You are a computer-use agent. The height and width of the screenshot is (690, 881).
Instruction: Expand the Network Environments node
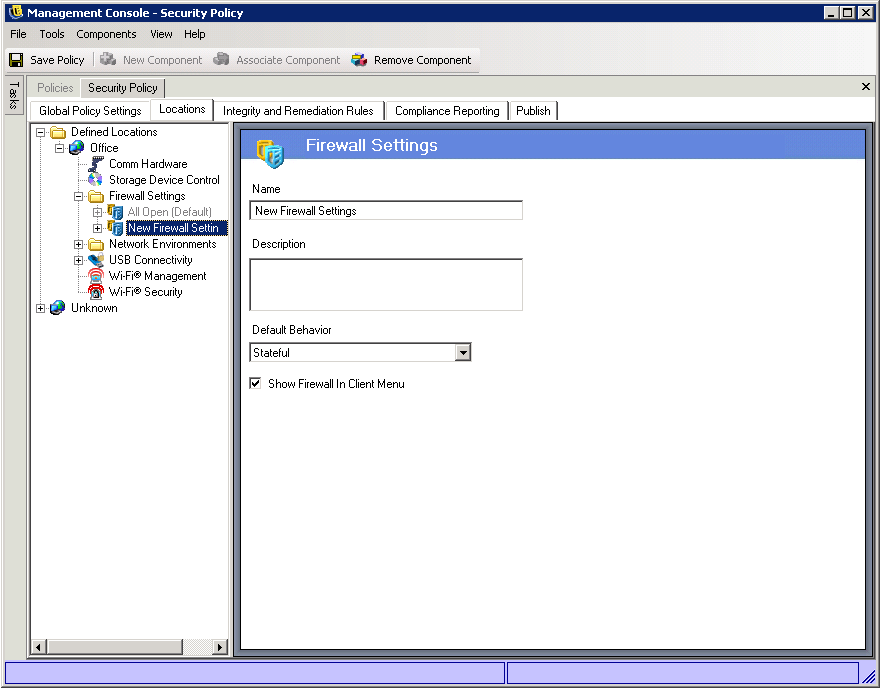79,244
